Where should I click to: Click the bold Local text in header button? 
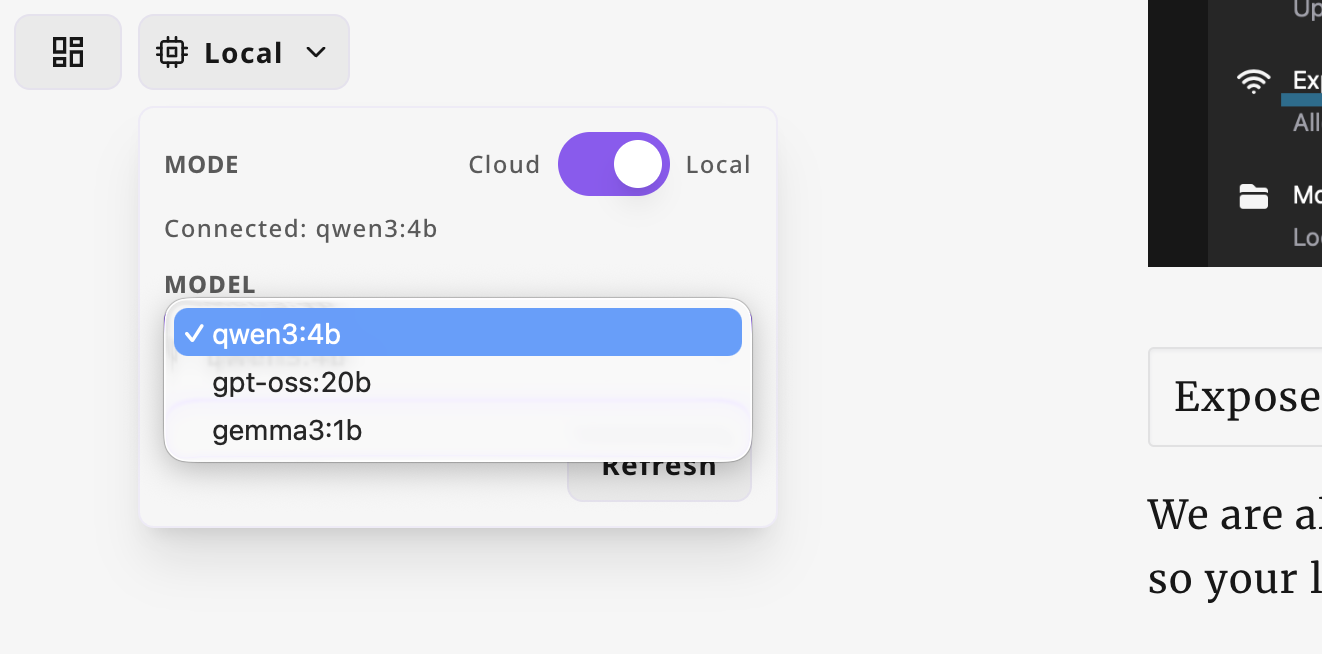point(243,52)
